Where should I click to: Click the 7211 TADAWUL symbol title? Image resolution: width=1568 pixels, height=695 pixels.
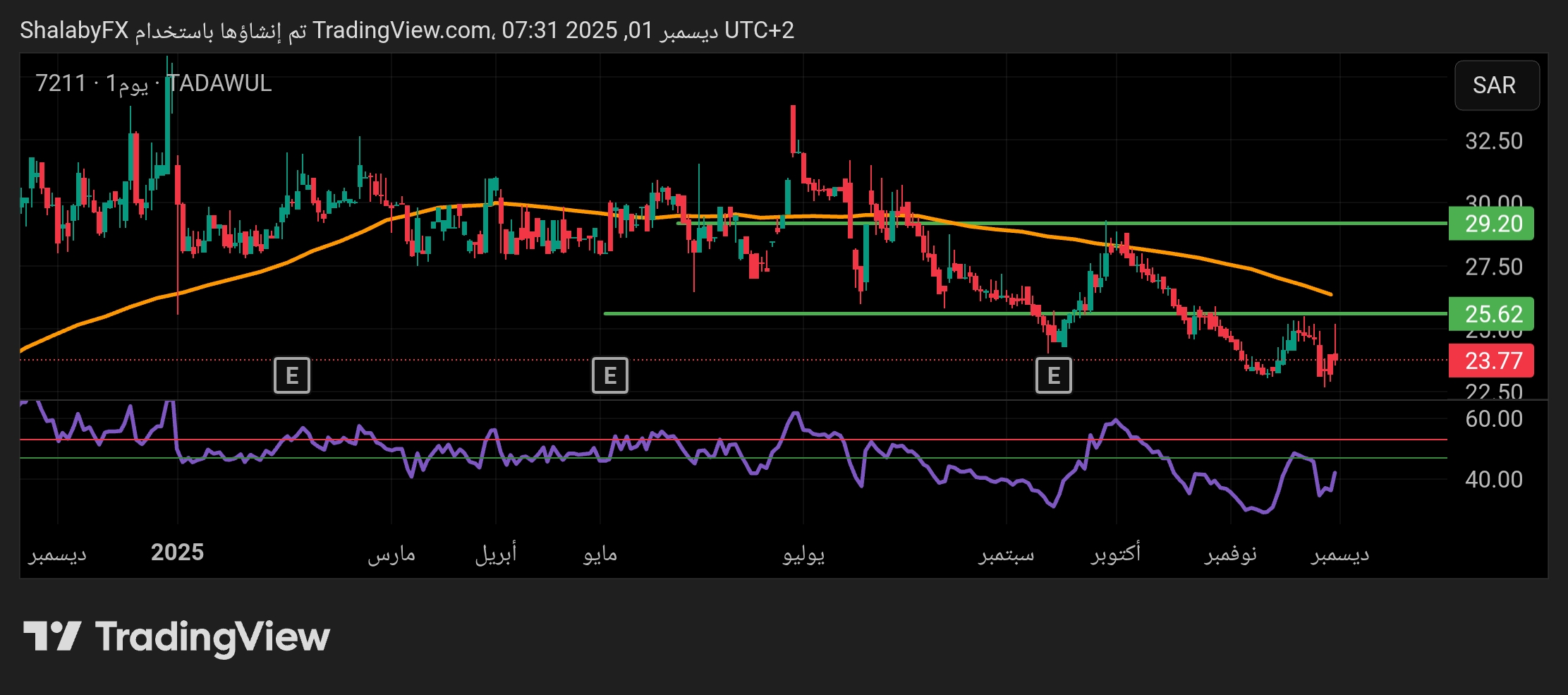[153, 83]
